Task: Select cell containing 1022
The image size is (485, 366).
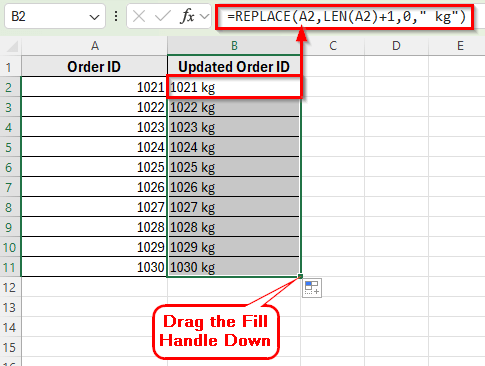Action: pyautogui.click(x=94, y=107)
